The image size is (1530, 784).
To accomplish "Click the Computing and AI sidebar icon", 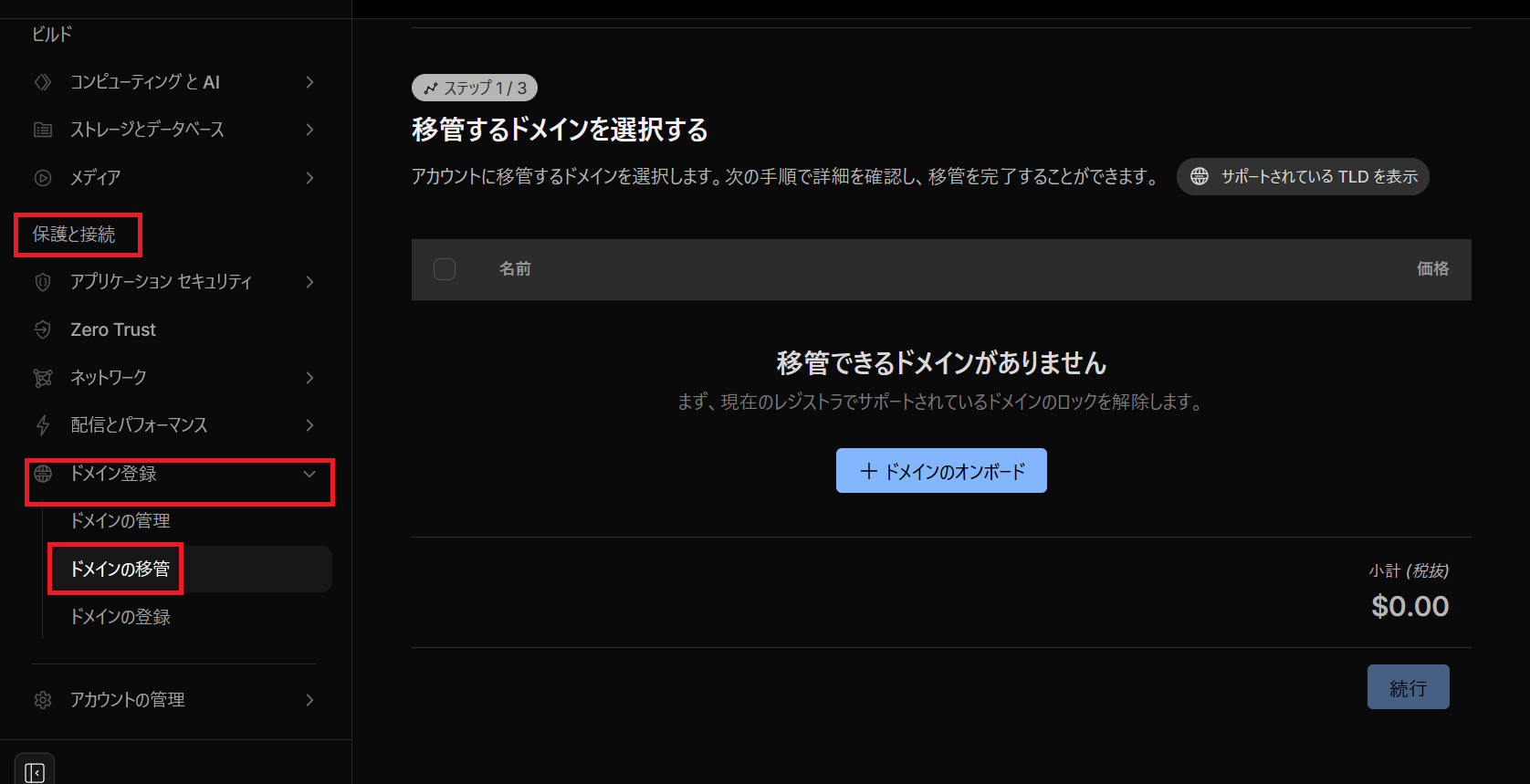I will tap(43, 82).
